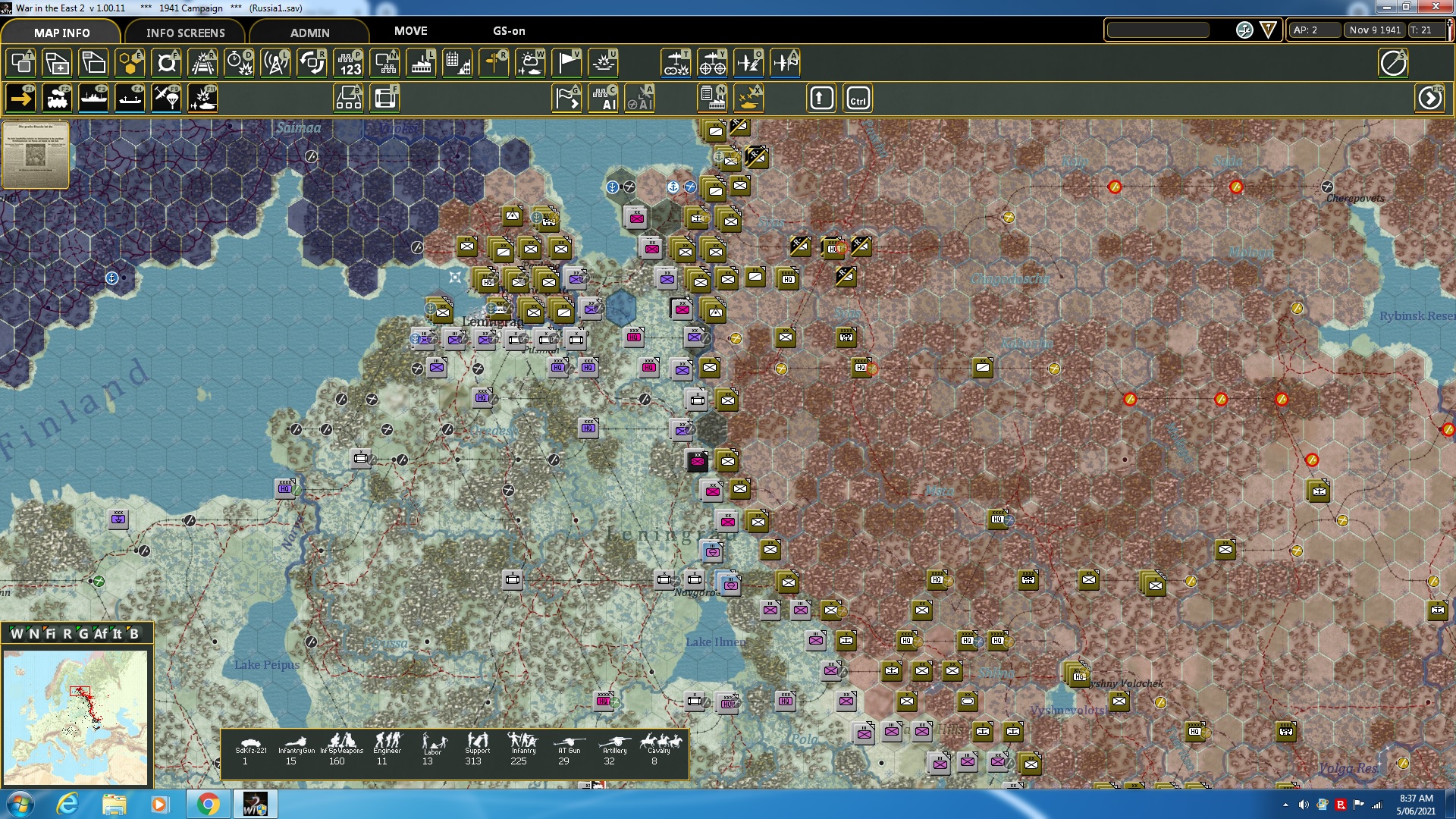The width and height of the screenshot is (1456, 819).
Task: Select naval transport mode ship icon (F3)
Action: coord(93,99)
